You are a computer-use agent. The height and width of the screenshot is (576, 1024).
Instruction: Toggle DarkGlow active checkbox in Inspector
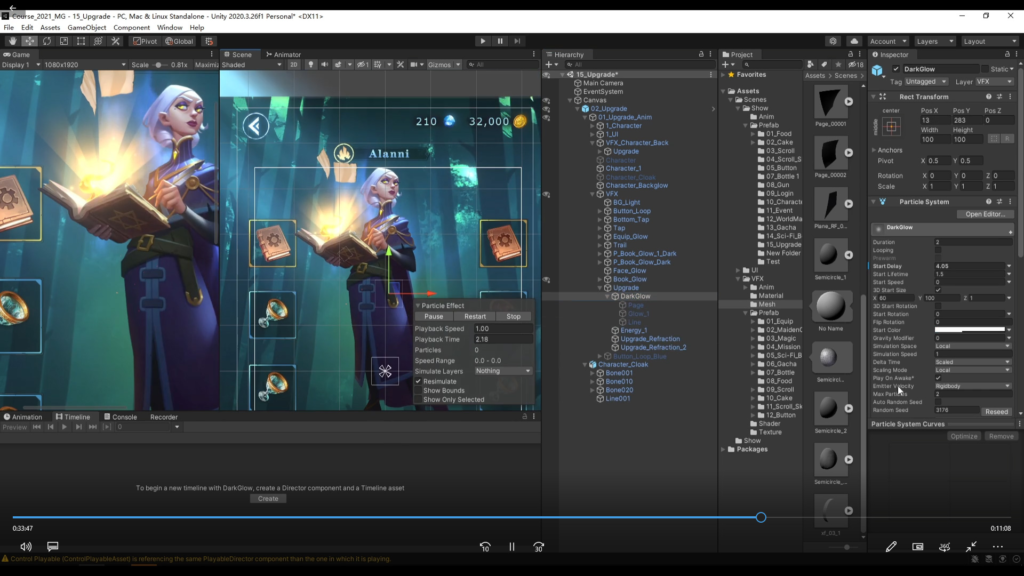pyautogui.click(x=895, y=69)
